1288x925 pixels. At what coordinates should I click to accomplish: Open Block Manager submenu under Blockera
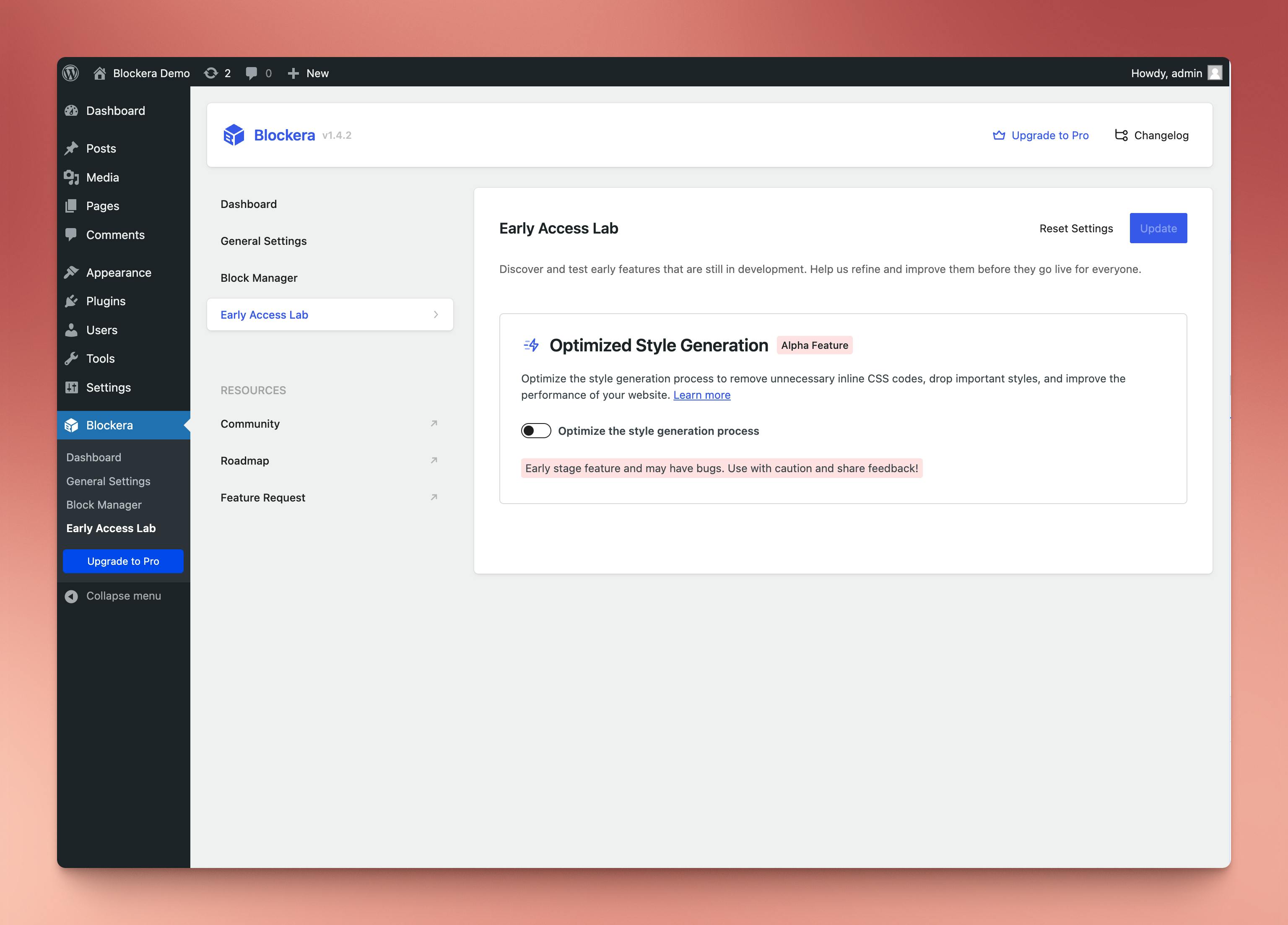[x=104, y=505]
